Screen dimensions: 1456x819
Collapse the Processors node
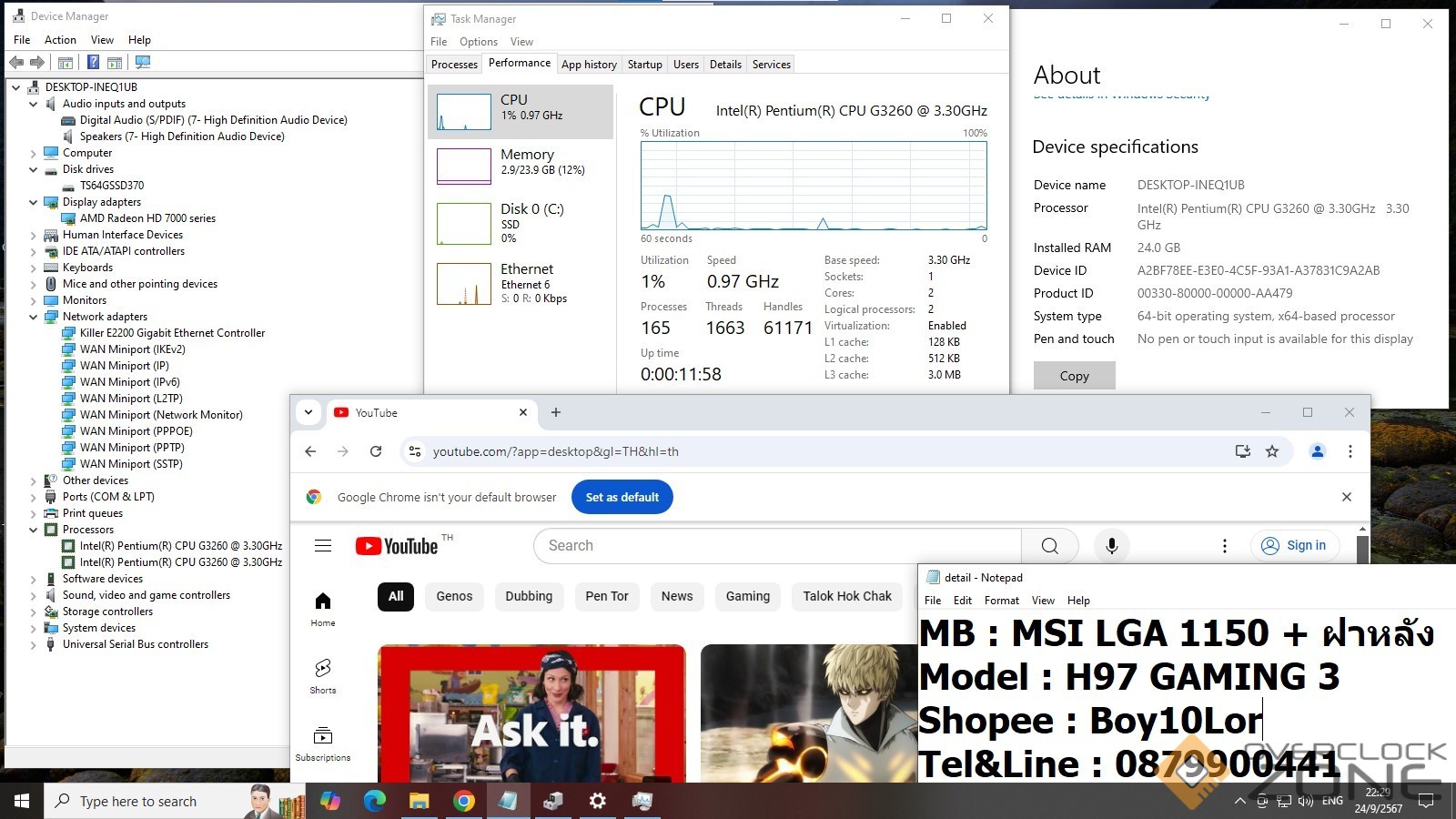click(x=34, y=530)
